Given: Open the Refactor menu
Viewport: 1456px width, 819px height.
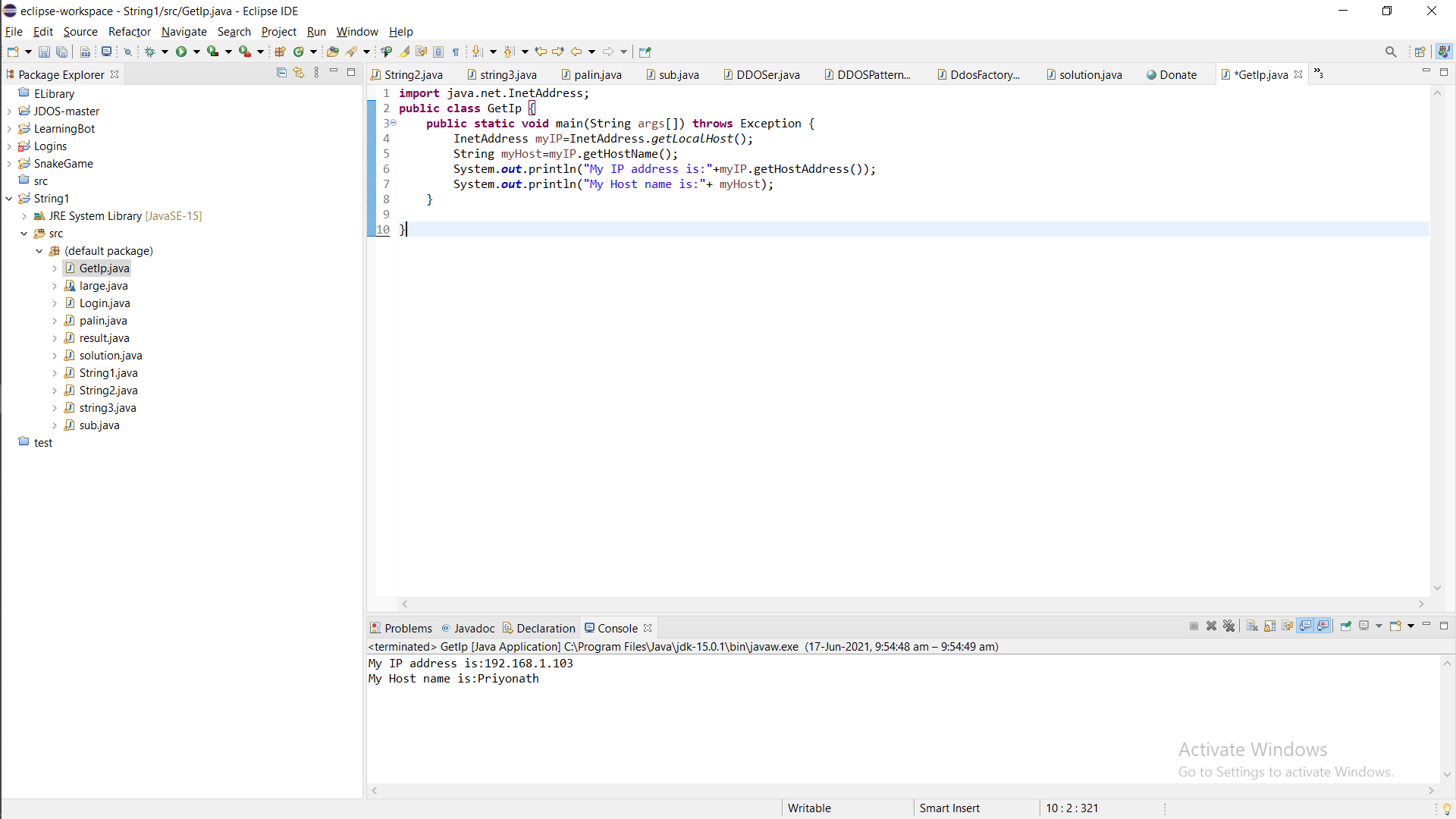Looking at the screenshot, I should coord(130,31).
